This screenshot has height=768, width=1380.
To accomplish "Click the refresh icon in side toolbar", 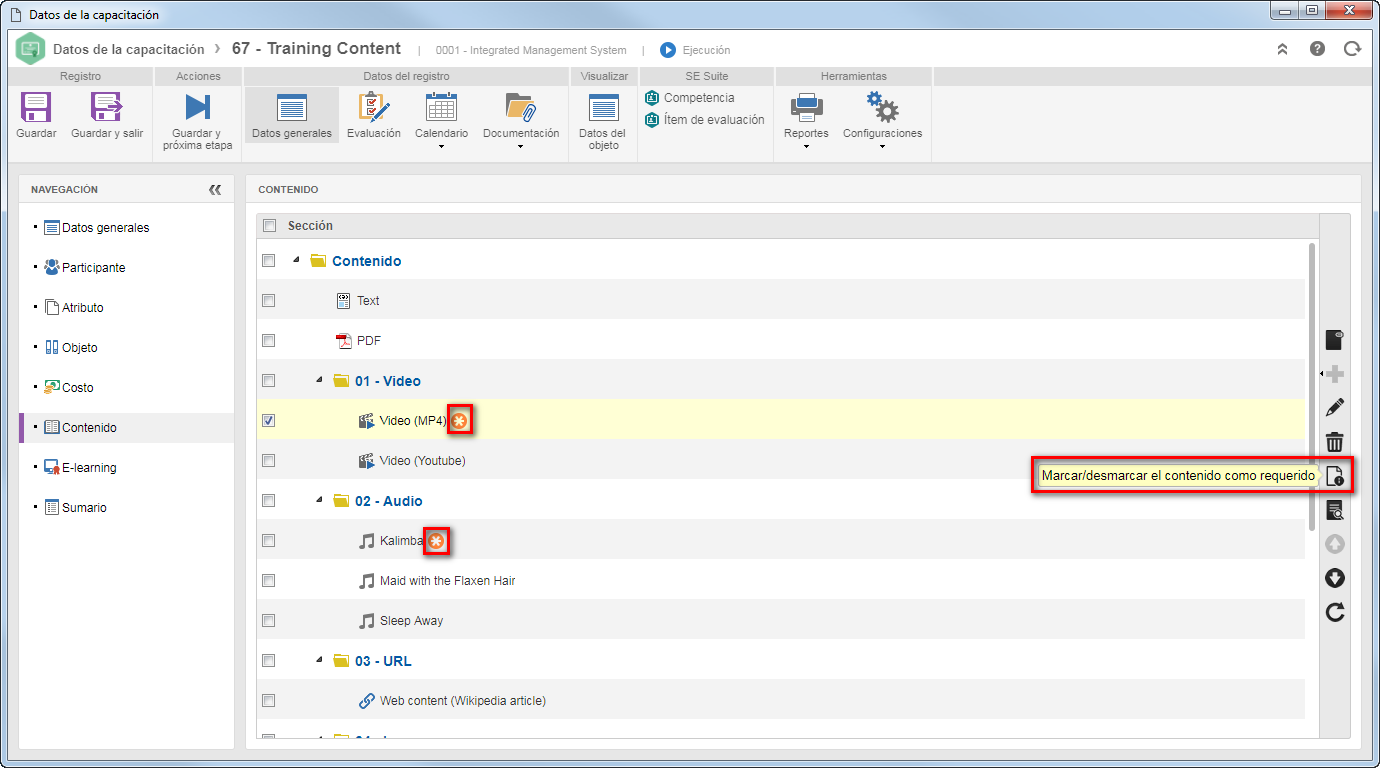I will pyautogui.click(x=1334, y=612).
